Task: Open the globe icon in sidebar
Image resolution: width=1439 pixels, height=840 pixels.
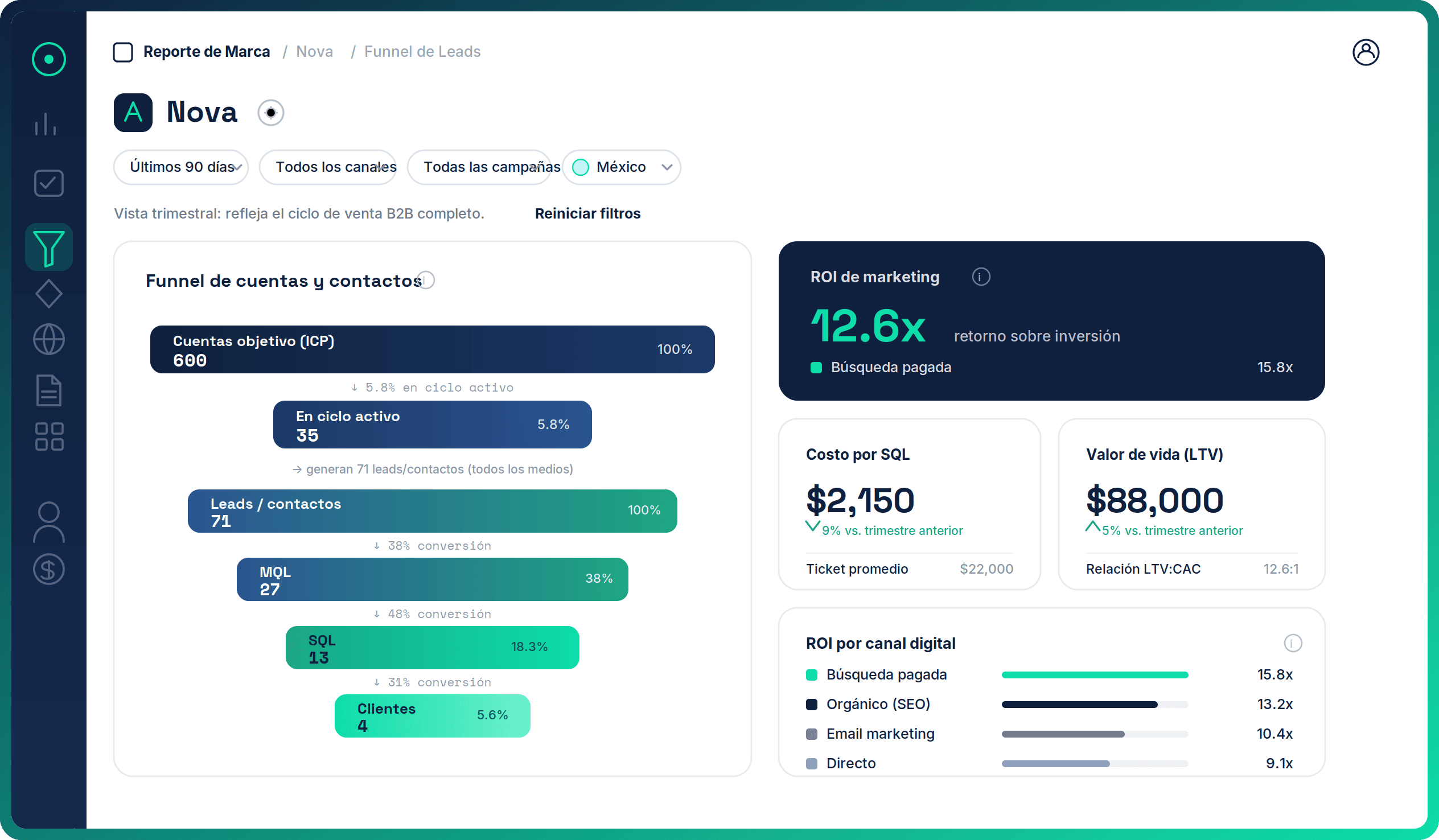Action: [x=48, y=340]
